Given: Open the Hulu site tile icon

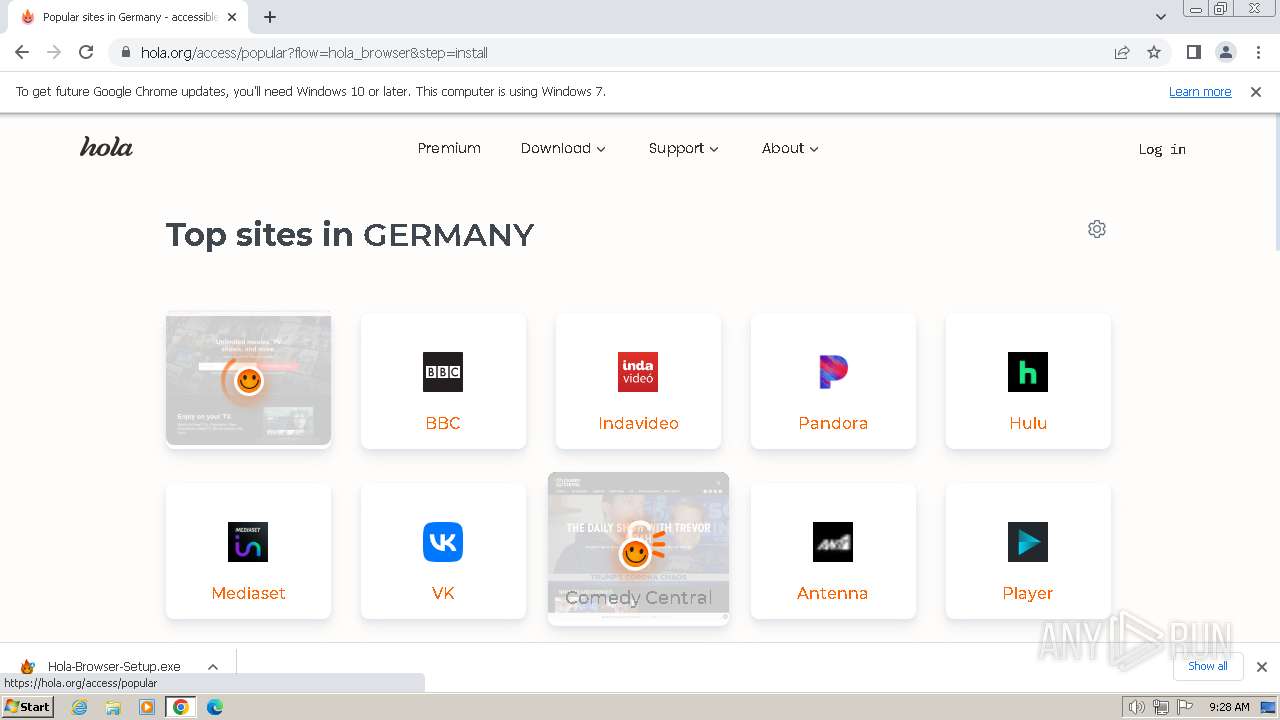Looking at the screenshot, I should (1028, 372).
